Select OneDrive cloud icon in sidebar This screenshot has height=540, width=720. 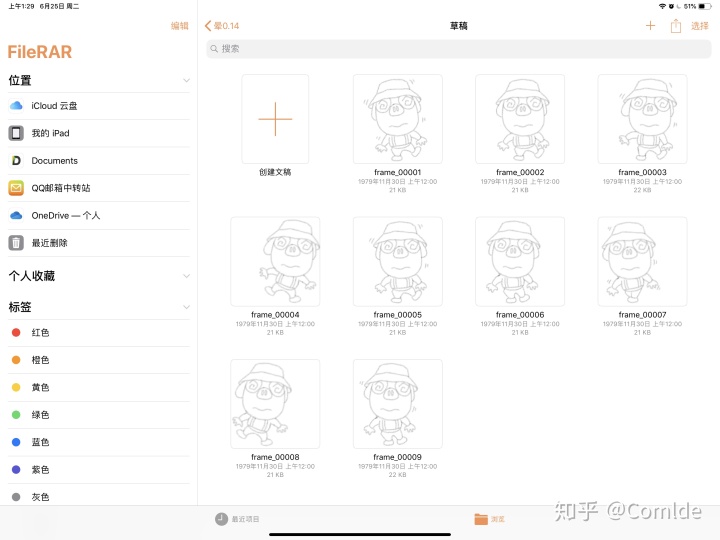(16, 215)
